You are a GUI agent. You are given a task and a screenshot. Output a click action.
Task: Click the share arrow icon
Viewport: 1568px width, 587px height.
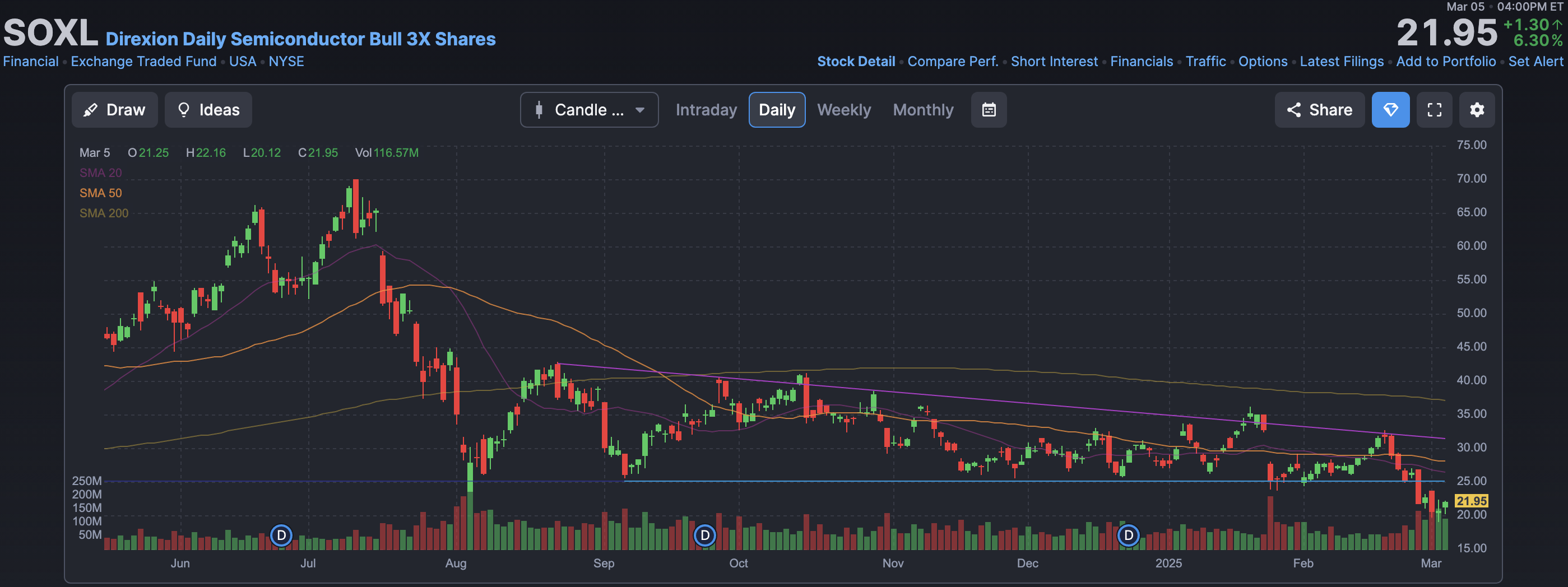(1293, 110)
